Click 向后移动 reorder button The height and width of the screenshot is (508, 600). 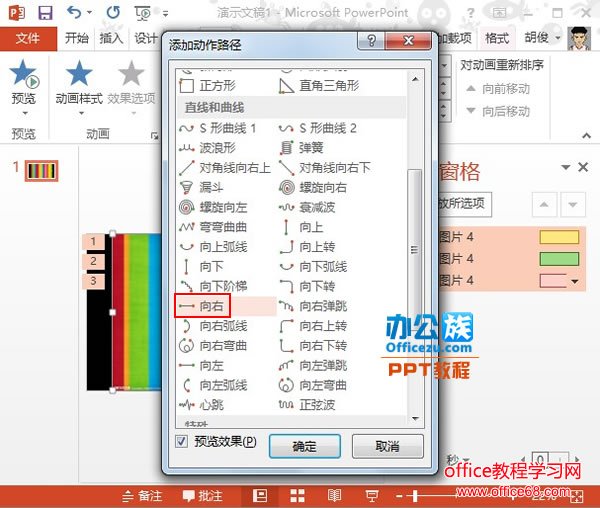(498, 111)
